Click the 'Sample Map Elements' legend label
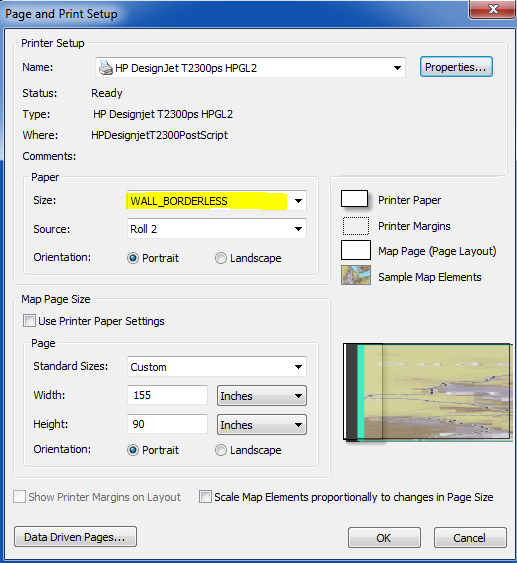The height and width of the screenshot is (563, 517). pos(430,277)
